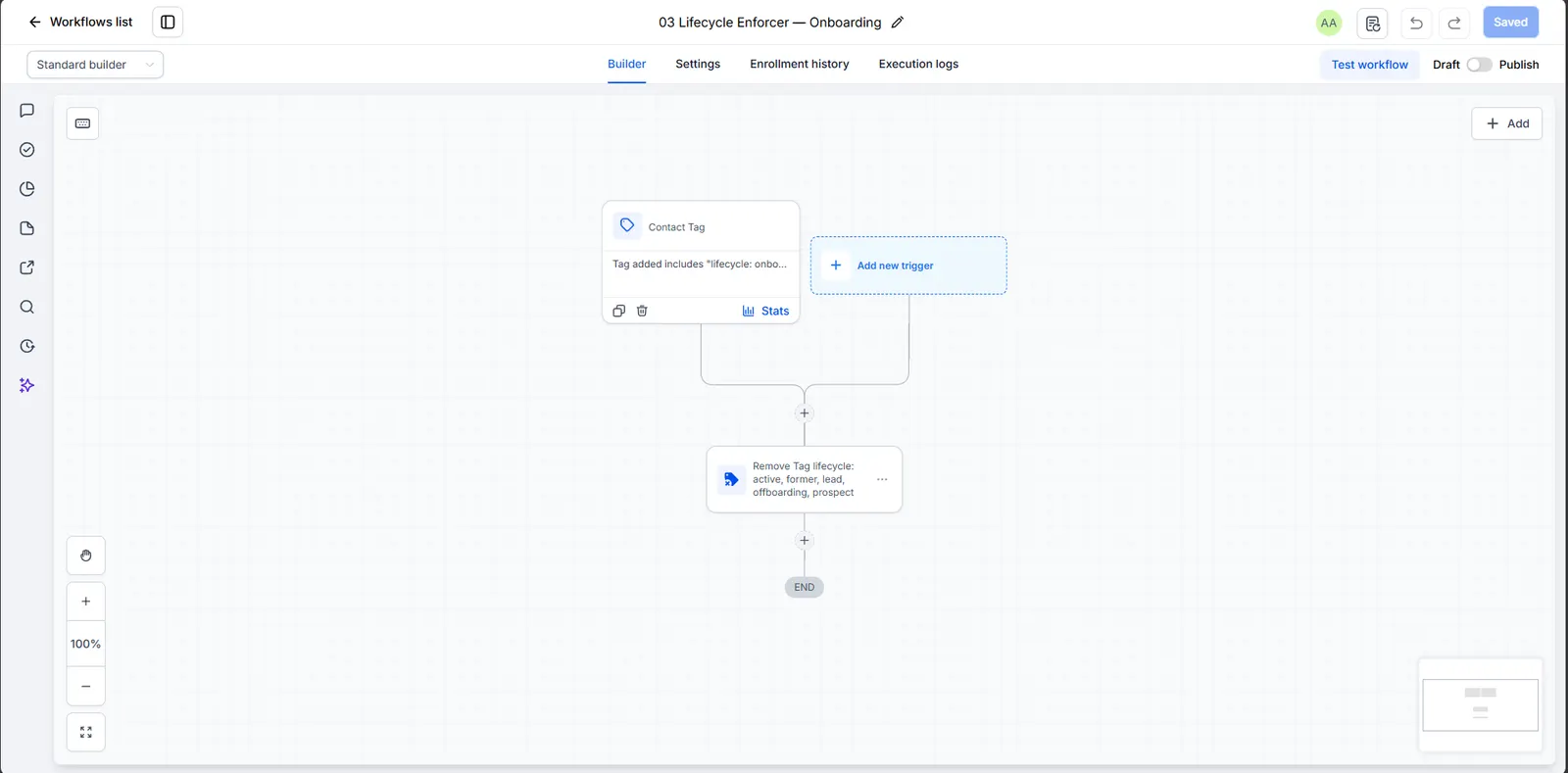The height and width of the screenshot is (773, 1568).
Task: Click the Test workflow button
Action: [1369, 65]
